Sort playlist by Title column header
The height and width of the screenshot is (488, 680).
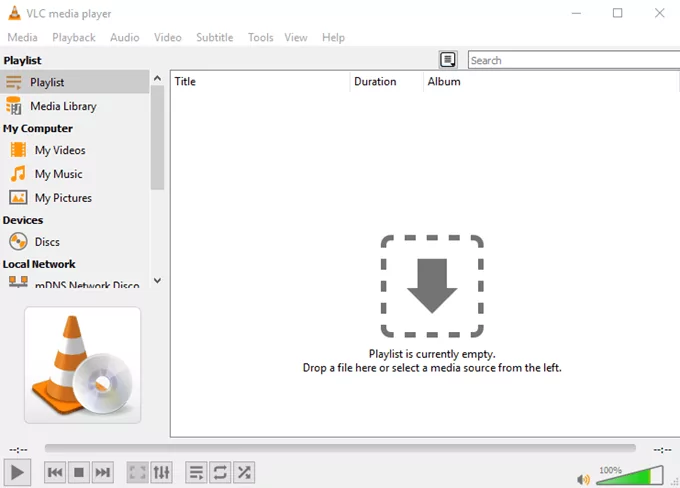[x=260, y=82]
